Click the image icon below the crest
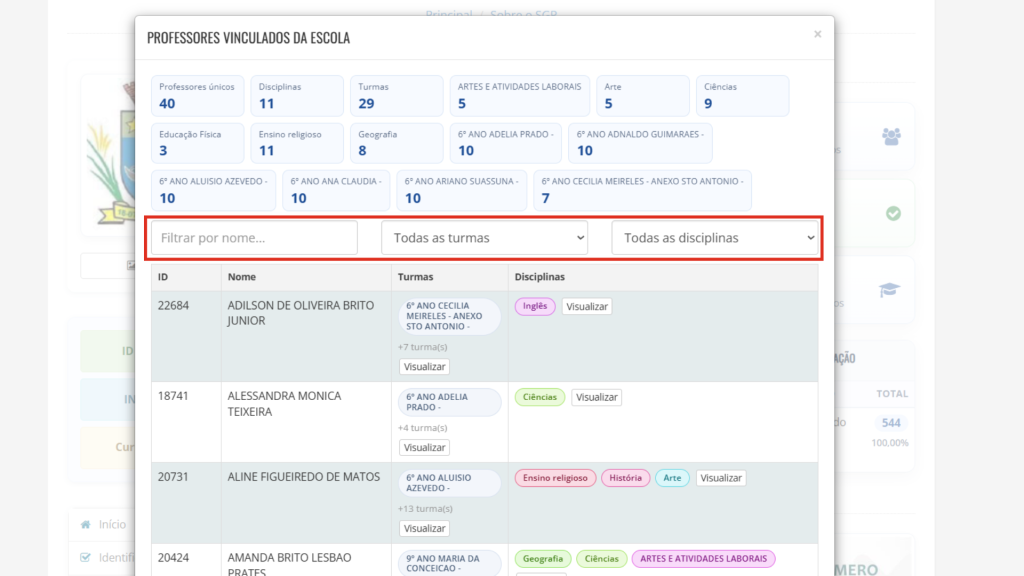The image size is (1024, 576). 130,266
